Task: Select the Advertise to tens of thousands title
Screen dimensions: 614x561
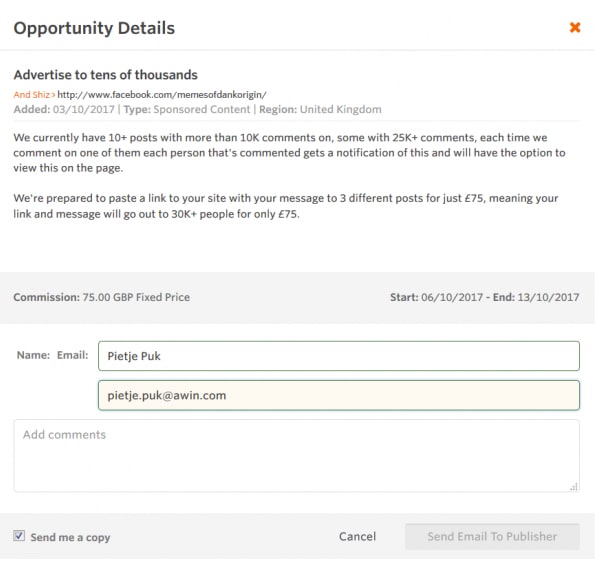Action: pyautogui.click(x=105, y=75)
